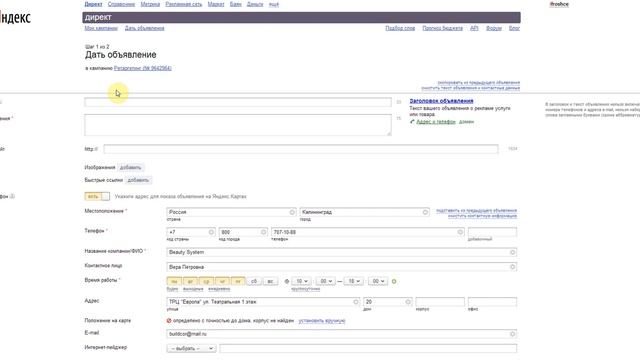This screenshot has height=360, width=640.
Task: Open the Блог link
Action: point(514,28)
